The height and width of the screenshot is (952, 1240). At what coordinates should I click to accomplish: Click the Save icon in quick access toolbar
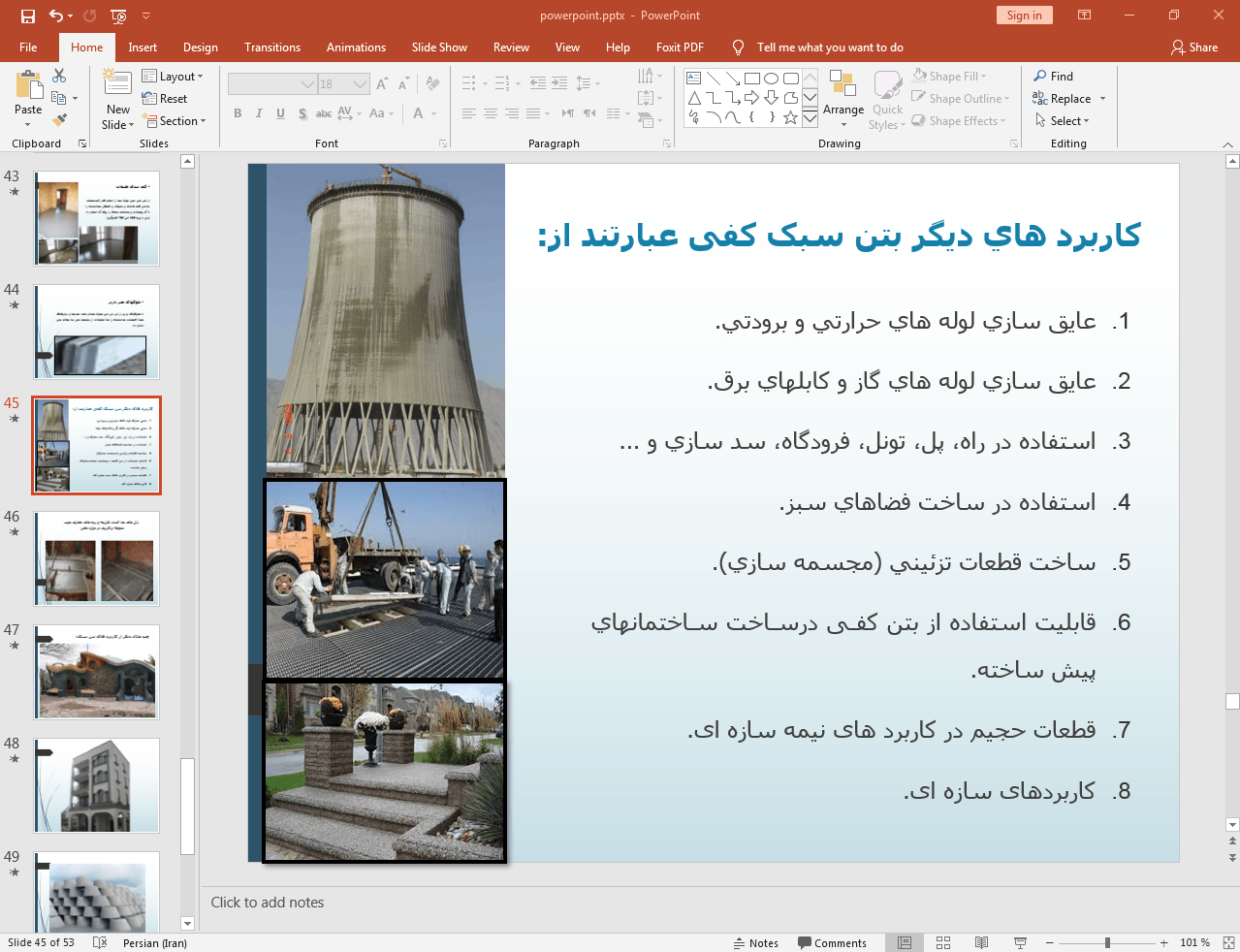[27, 16]
